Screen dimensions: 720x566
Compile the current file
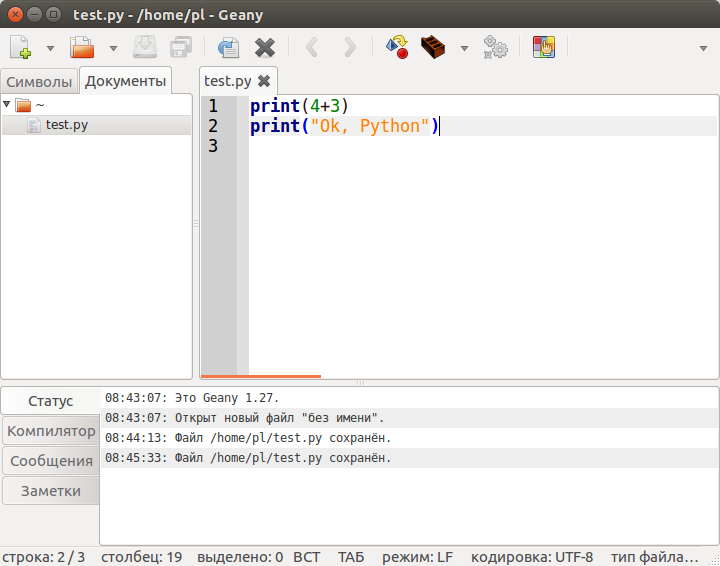pyautogui.click(x=396, y=47)
